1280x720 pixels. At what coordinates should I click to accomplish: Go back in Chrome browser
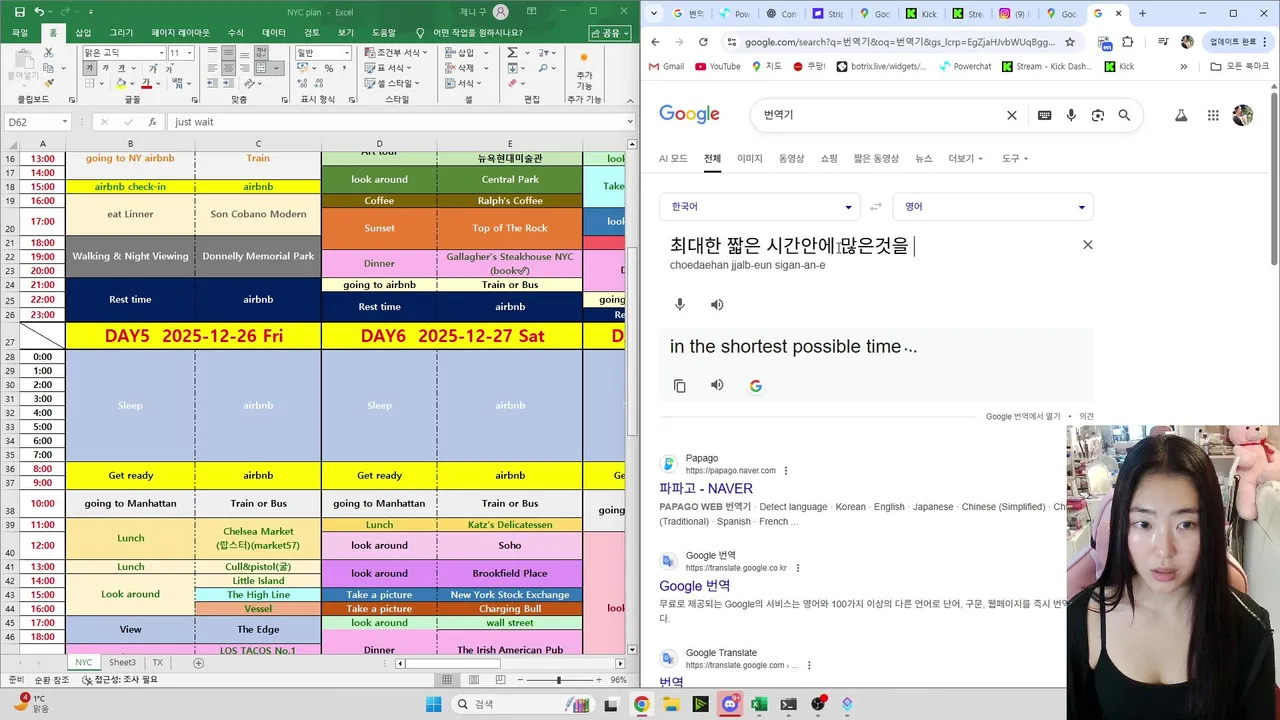[655, 42]
